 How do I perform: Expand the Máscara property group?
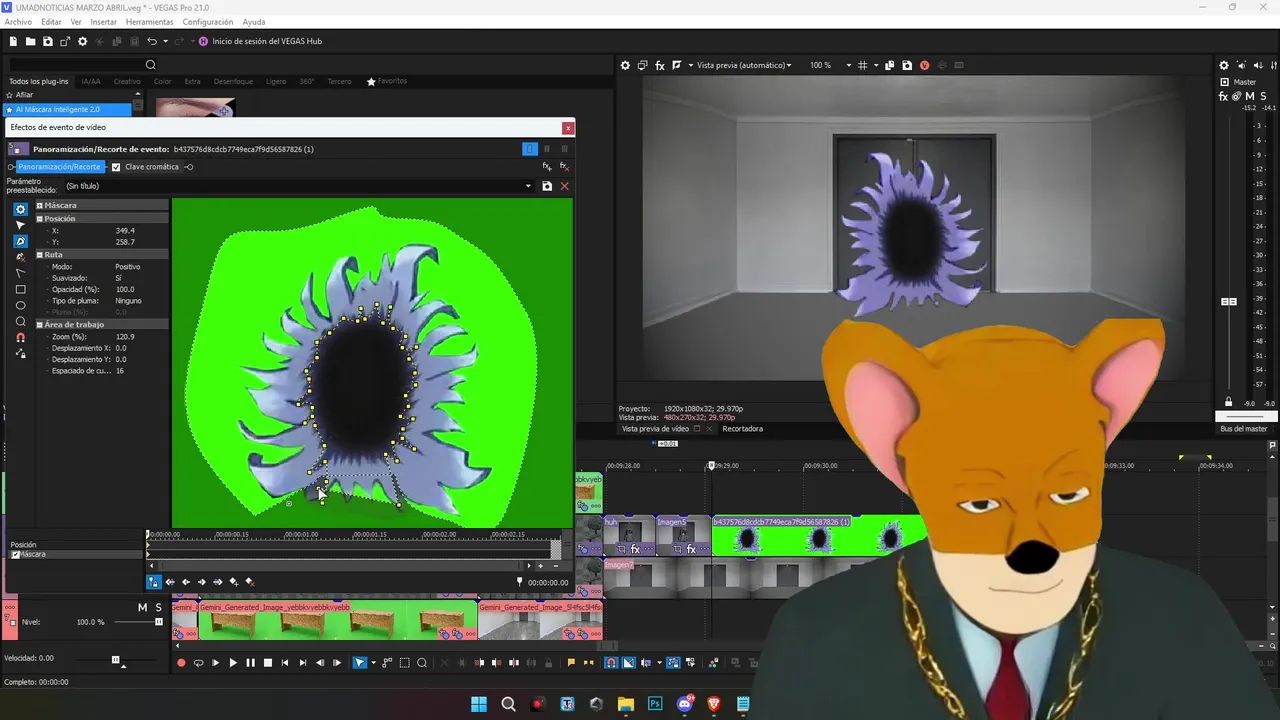[x=40, y=205]
